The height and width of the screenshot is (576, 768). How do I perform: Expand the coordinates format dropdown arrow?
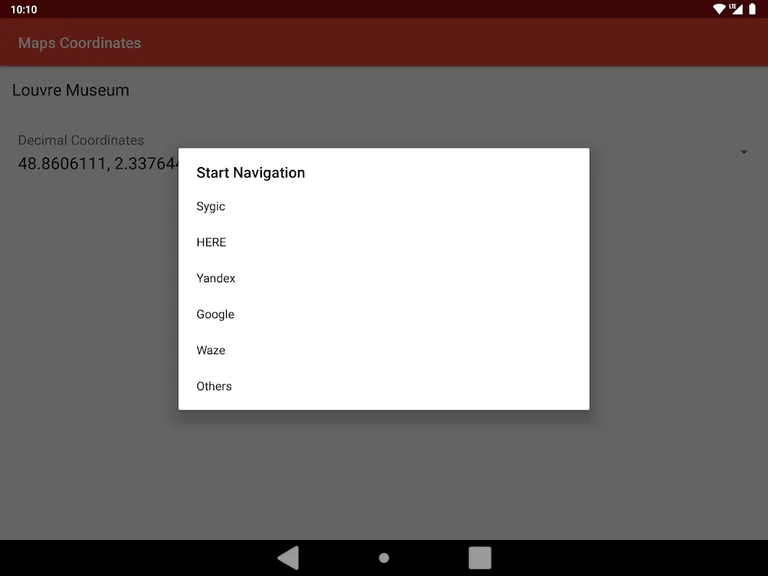coord(744,152)
